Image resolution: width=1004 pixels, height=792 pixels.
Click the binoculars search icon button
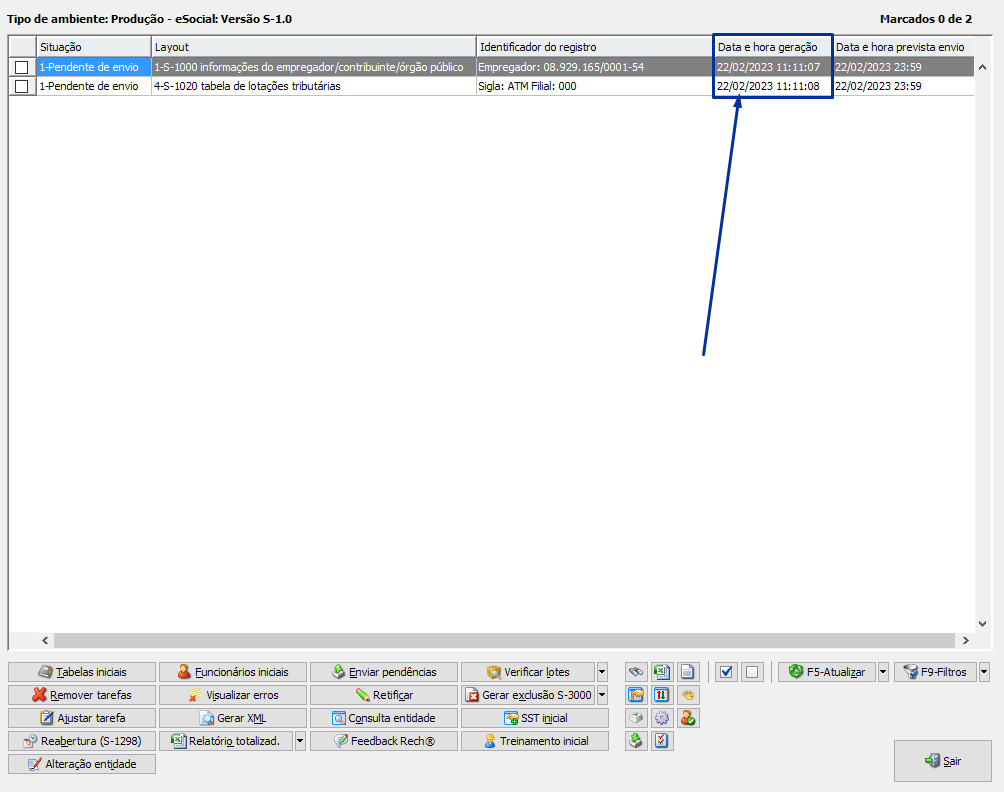(636, 672)
